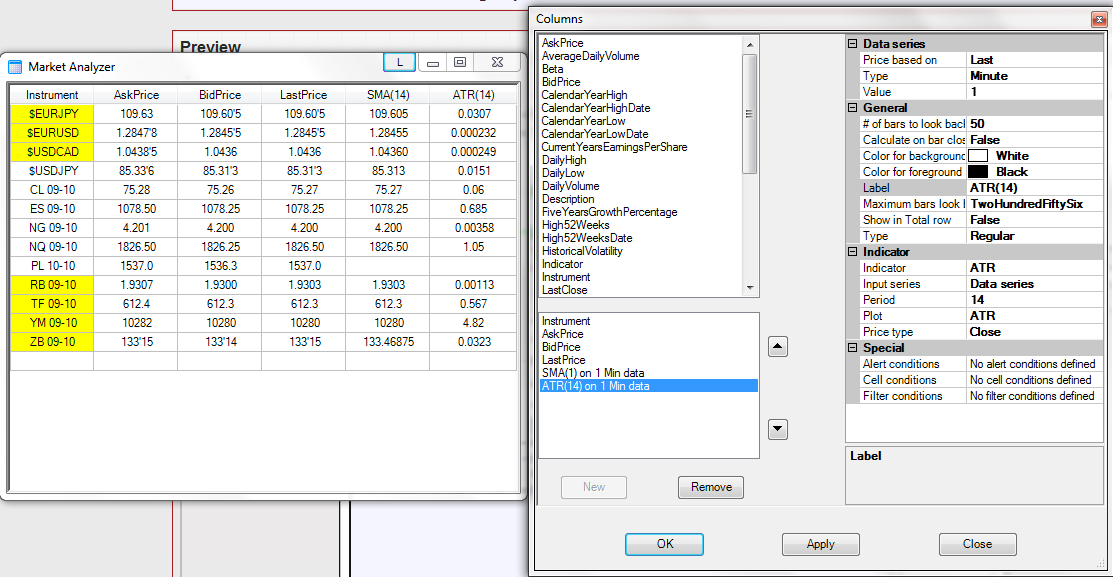Select AverageDailyVolume in available columns
This screenshot has width=1113, height=577.
coord(591,56)
